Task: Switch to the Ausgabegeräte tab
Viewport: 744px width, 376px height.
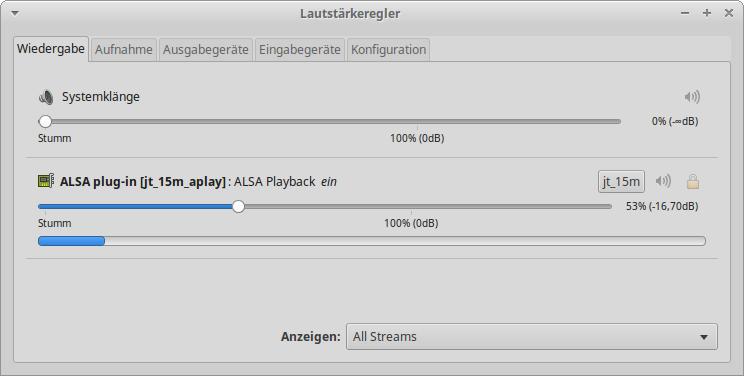Action: tap(205, 50)
